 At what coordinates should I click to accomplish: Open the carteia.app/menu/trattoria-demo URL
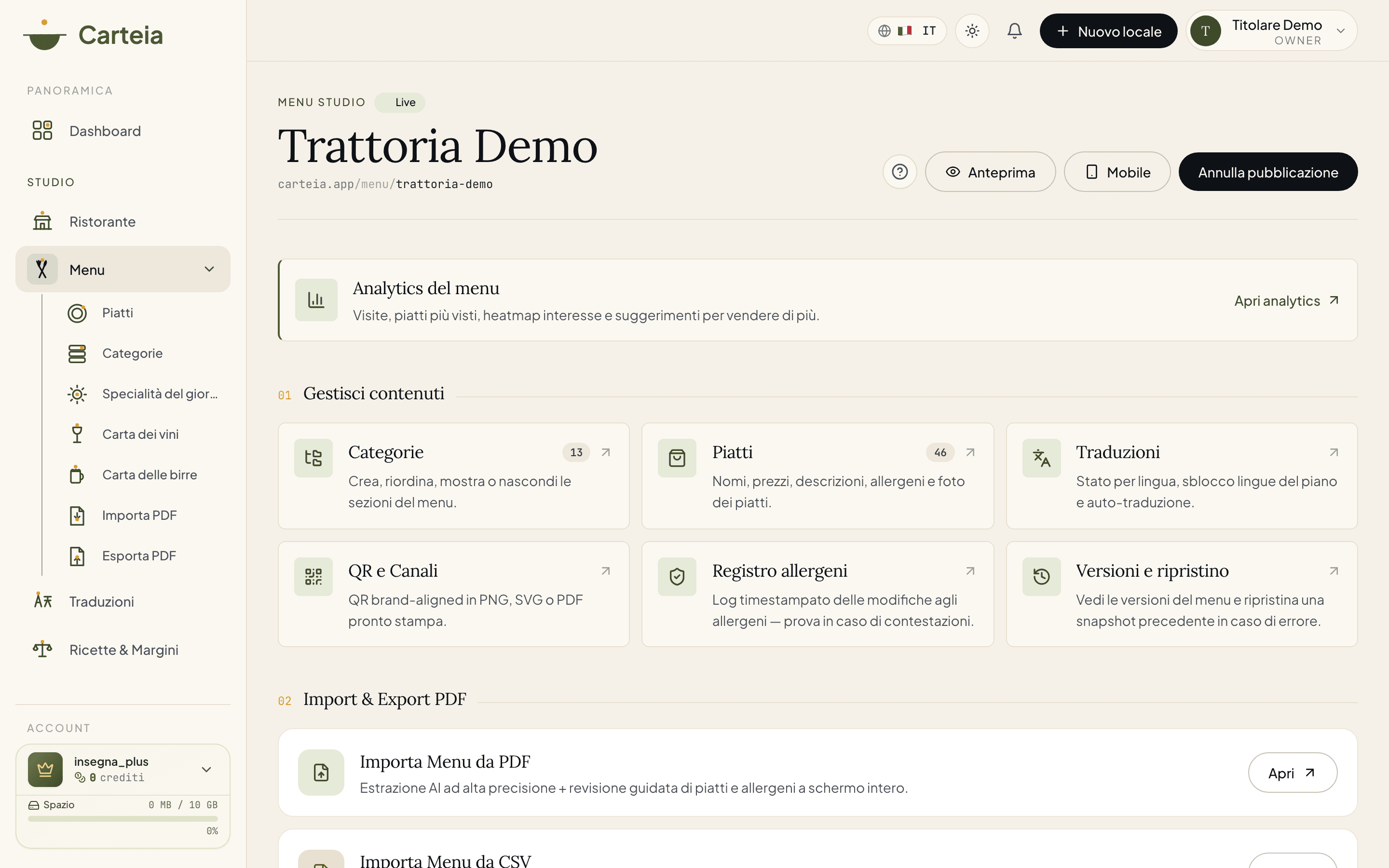pyautogui.click(x=385, y=184)
